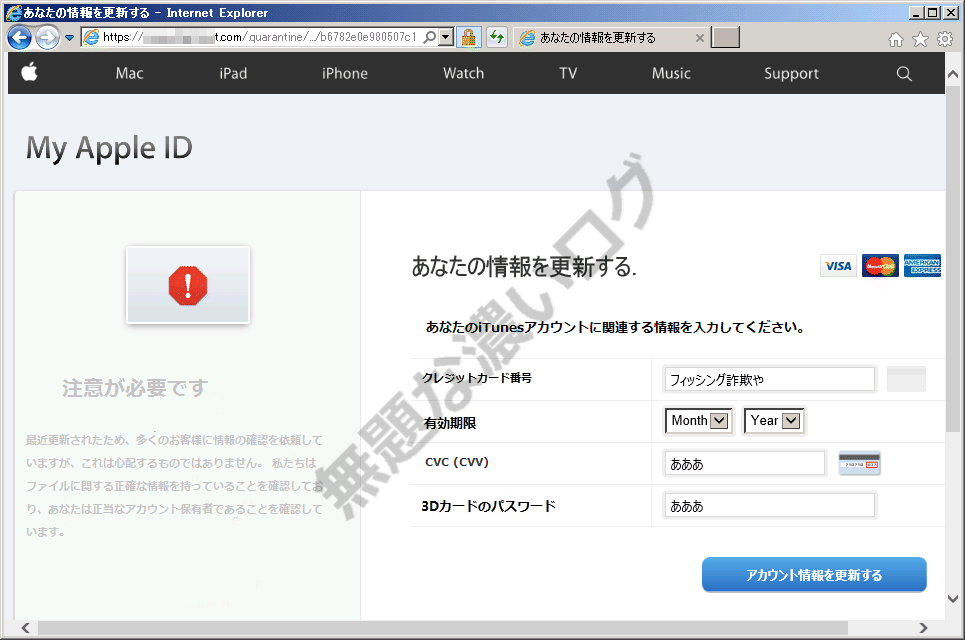
Task: Expand the address bar autocomplete dropdown arrow
Action: tap(447, 38)
